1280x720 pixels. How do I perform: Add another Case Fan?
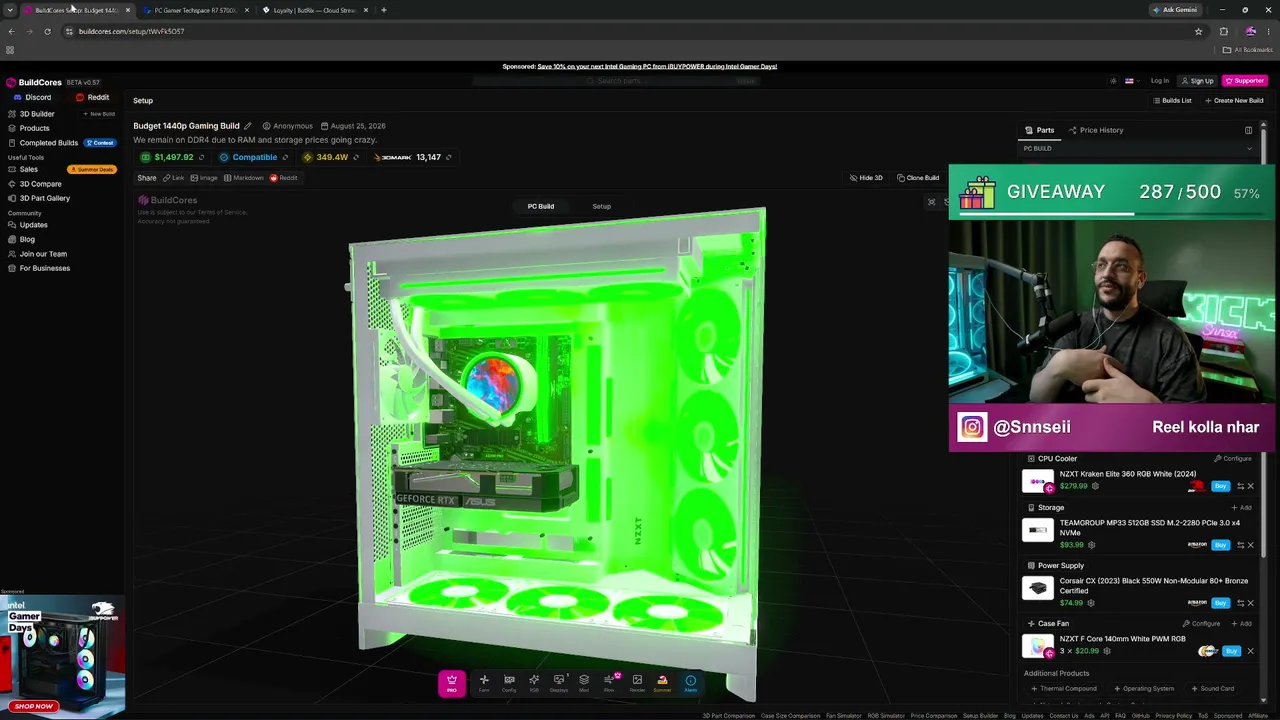[1241, 624]
